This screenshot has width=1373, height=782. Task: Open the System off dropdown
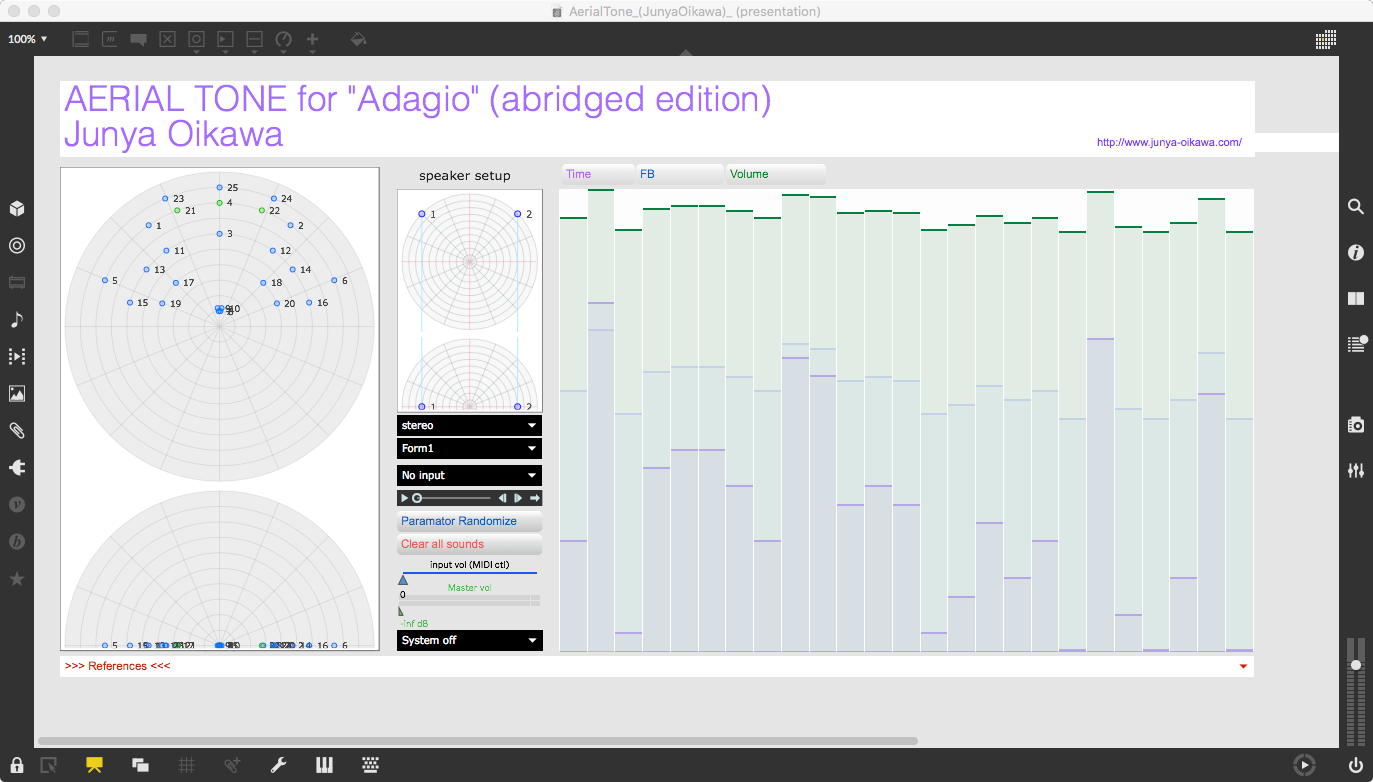tap(470, 640)
